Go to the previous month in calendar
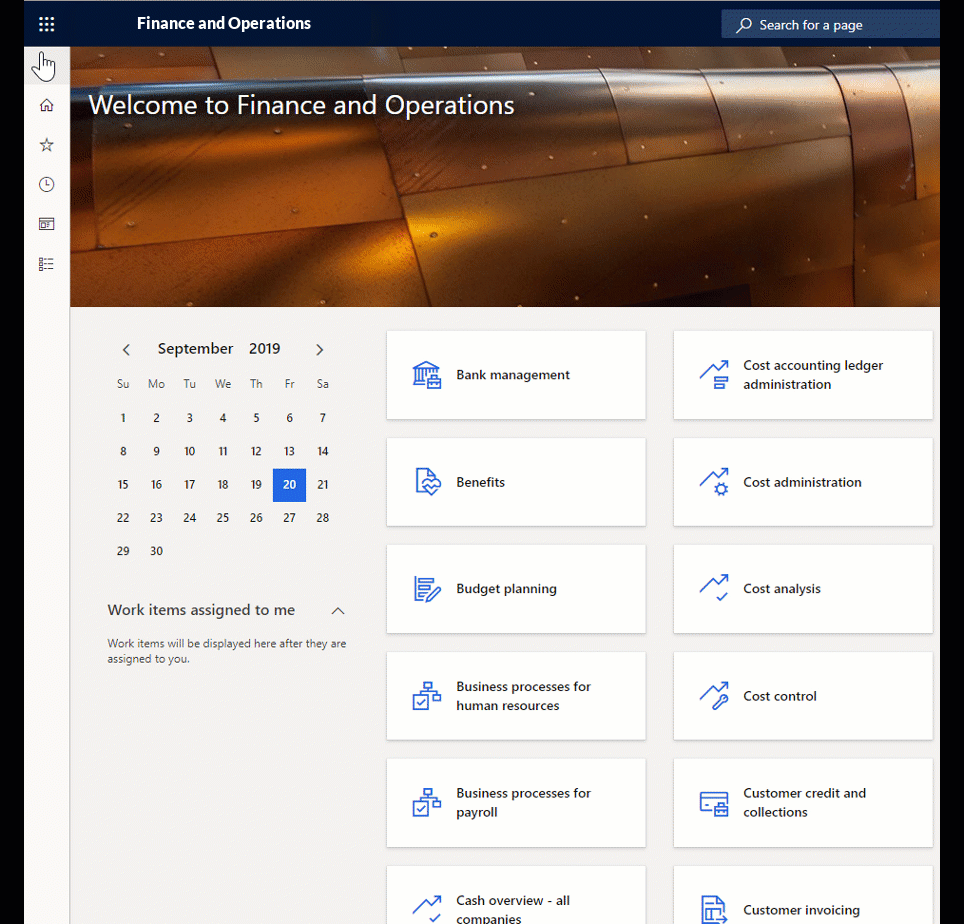964x924 pixels. (126, 349)
